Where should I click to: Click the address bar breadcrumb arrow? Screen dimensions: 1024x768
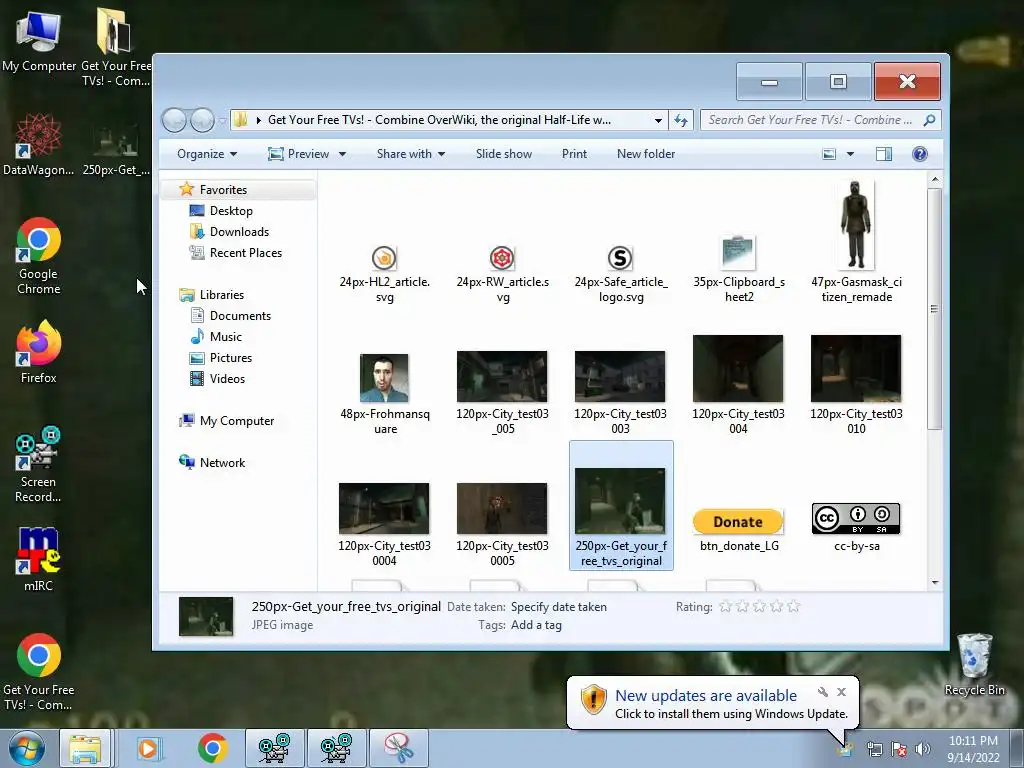(259, 120)
